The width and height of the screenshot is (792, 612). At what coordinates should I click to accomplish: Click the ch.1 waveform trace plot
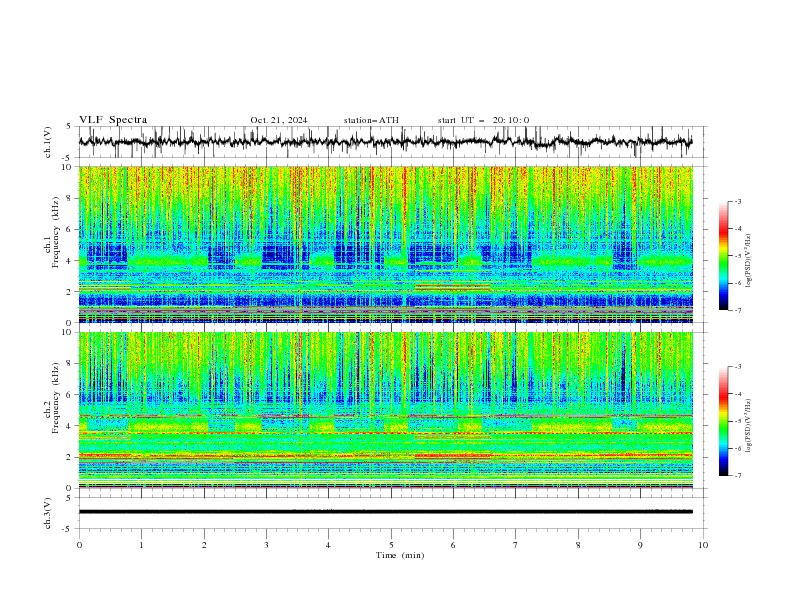tap(385, 142)
